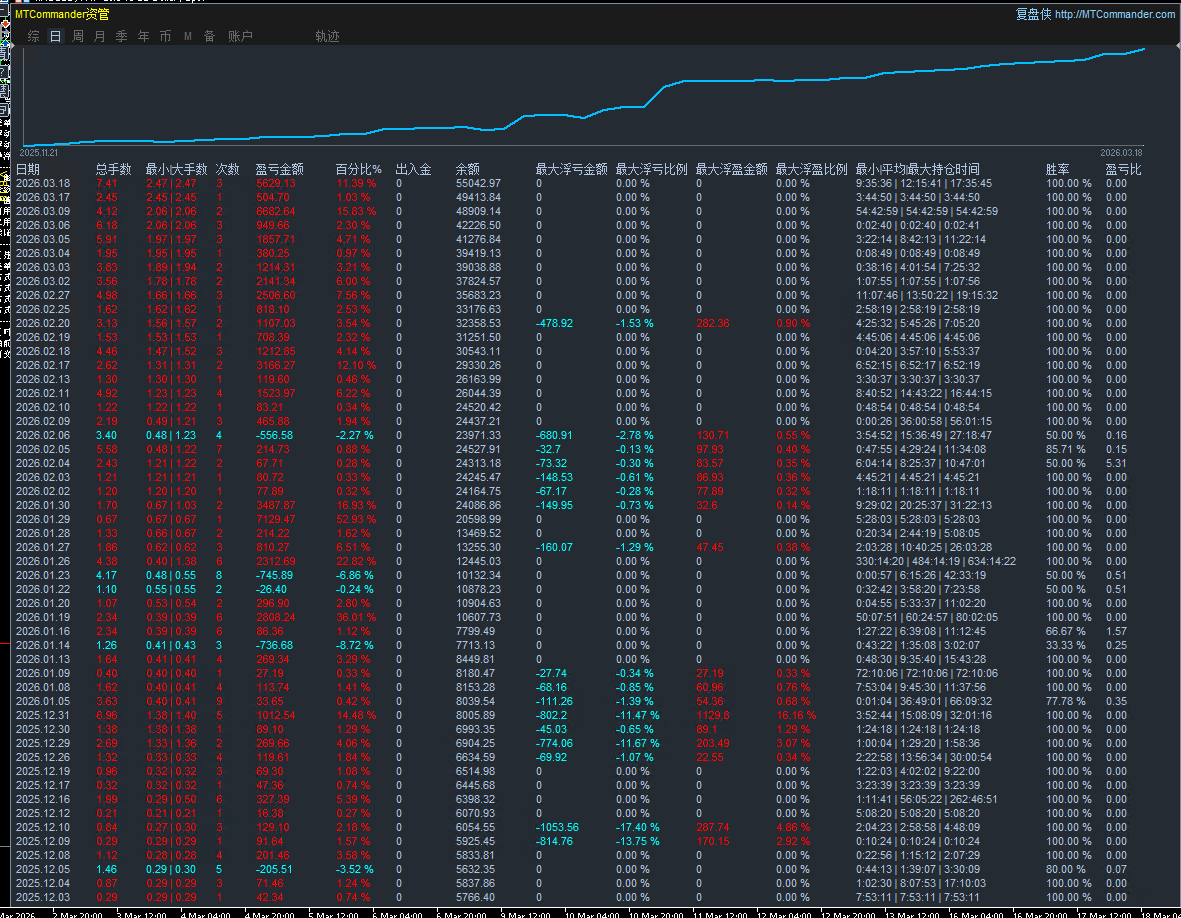
Task: Open the 备 notes tab
Action: (209, 36)
